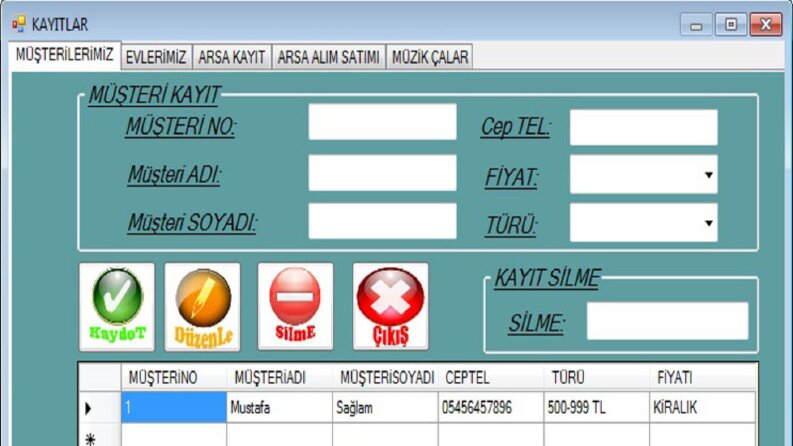Close the KAYITLAR window
This screenshot has height=446, width=793.
click(766, 24)
